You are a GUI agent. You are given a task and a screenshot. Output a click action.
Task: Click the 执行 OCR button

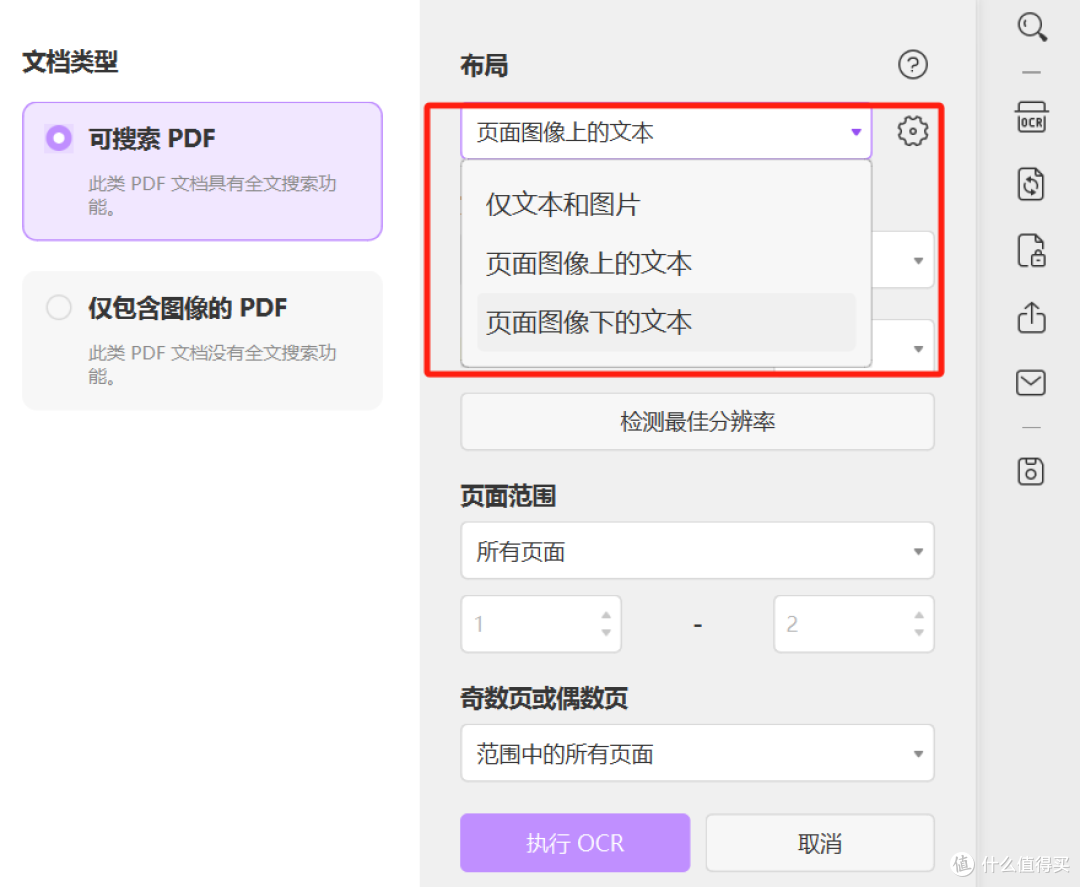pos(575,843)
